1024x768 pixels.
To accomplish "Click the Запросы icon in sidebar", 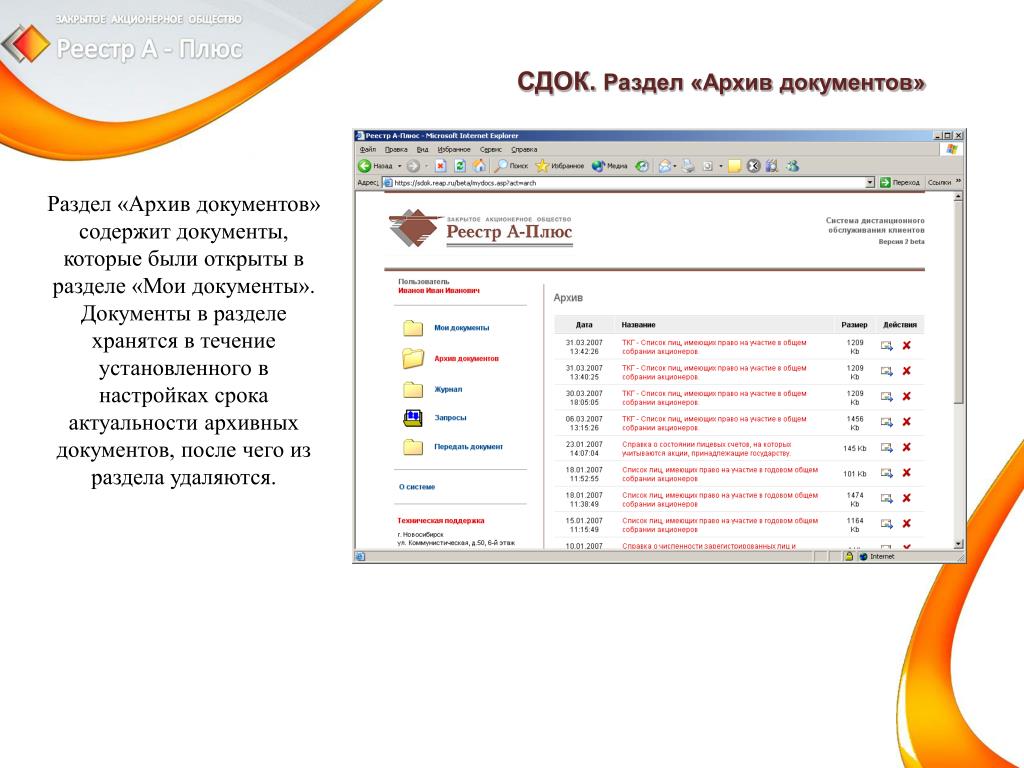I will click(x=413, y=418).
